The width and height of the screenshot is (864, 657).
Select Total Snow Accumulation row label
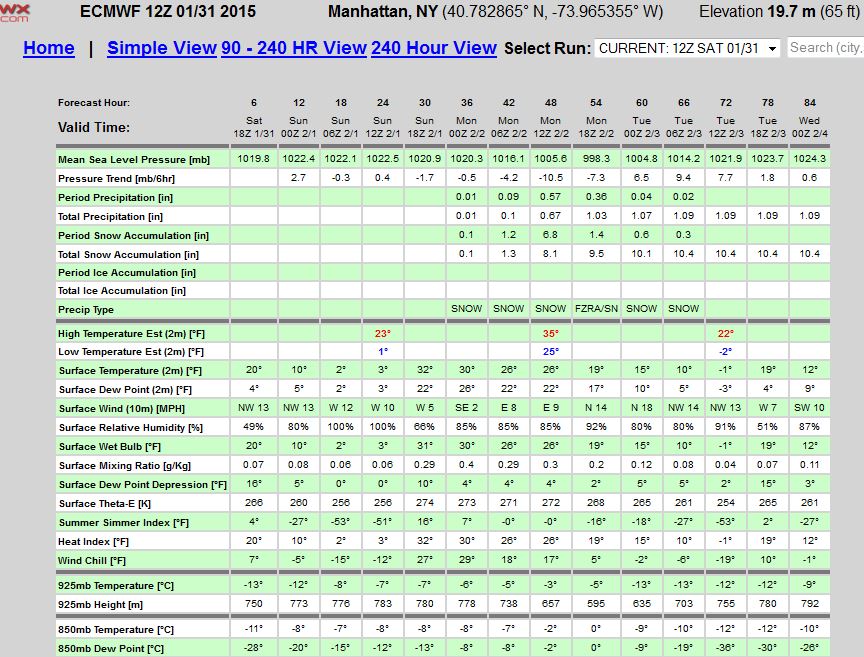(128, 255)
